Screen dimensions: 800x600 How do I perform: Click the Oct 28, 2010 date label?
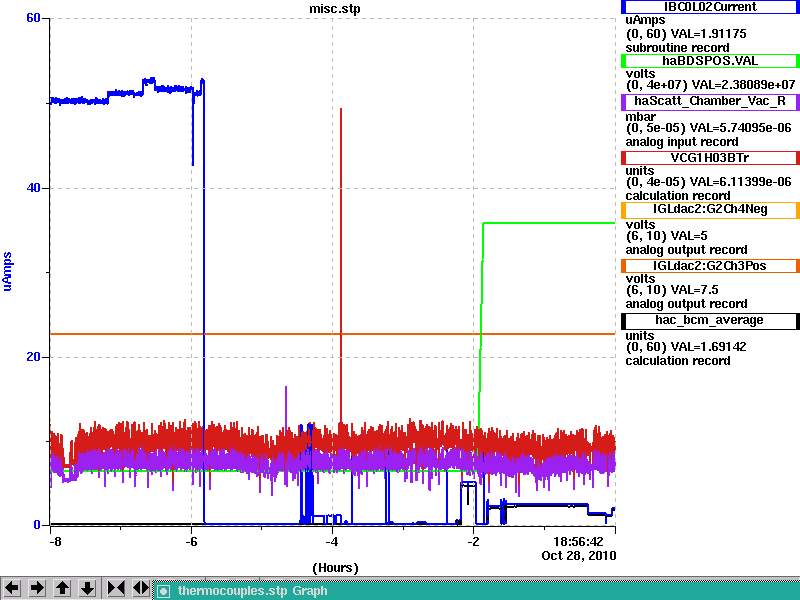point(579,556)
